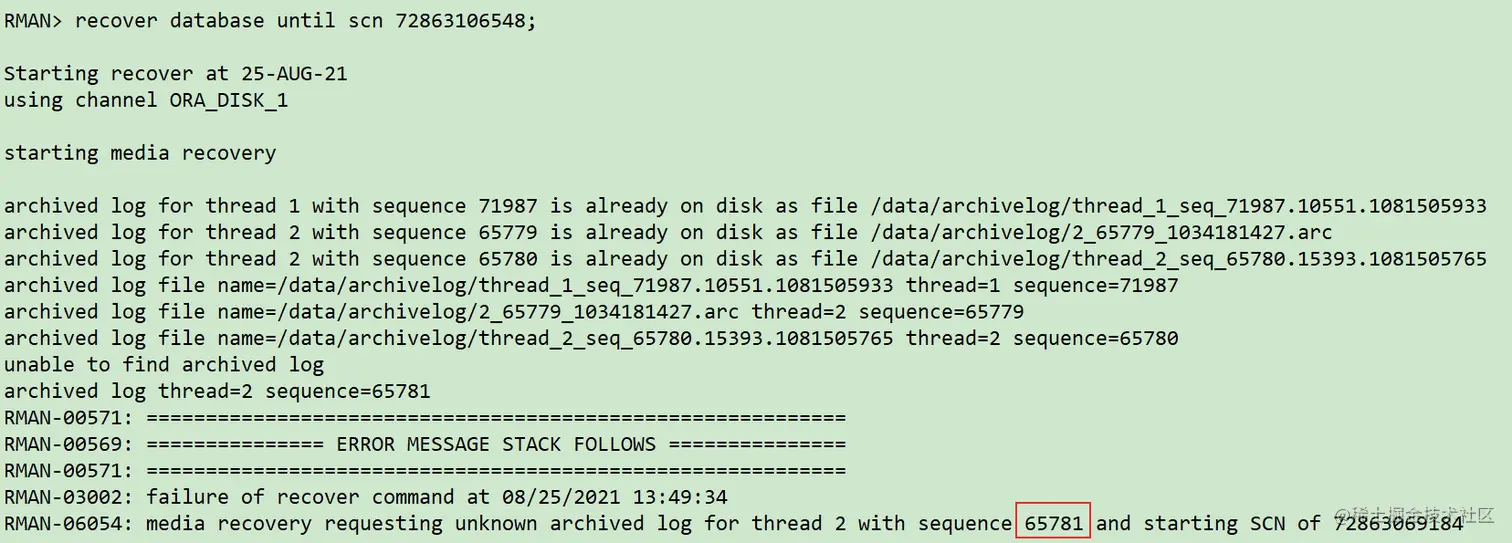Click the 'starting media recovery' line
1512x543 pixels.
[x=140, y=153]
